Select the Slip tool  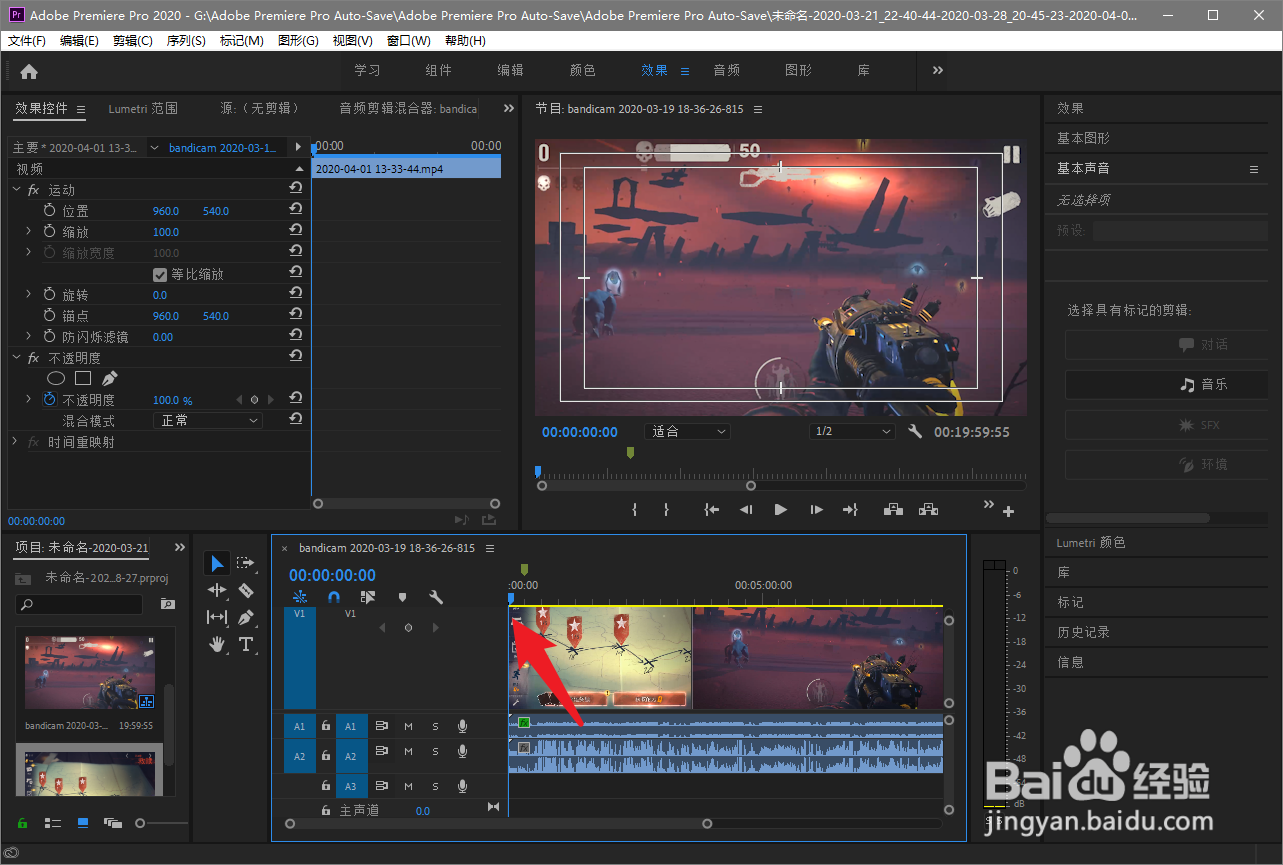point(217,618)
